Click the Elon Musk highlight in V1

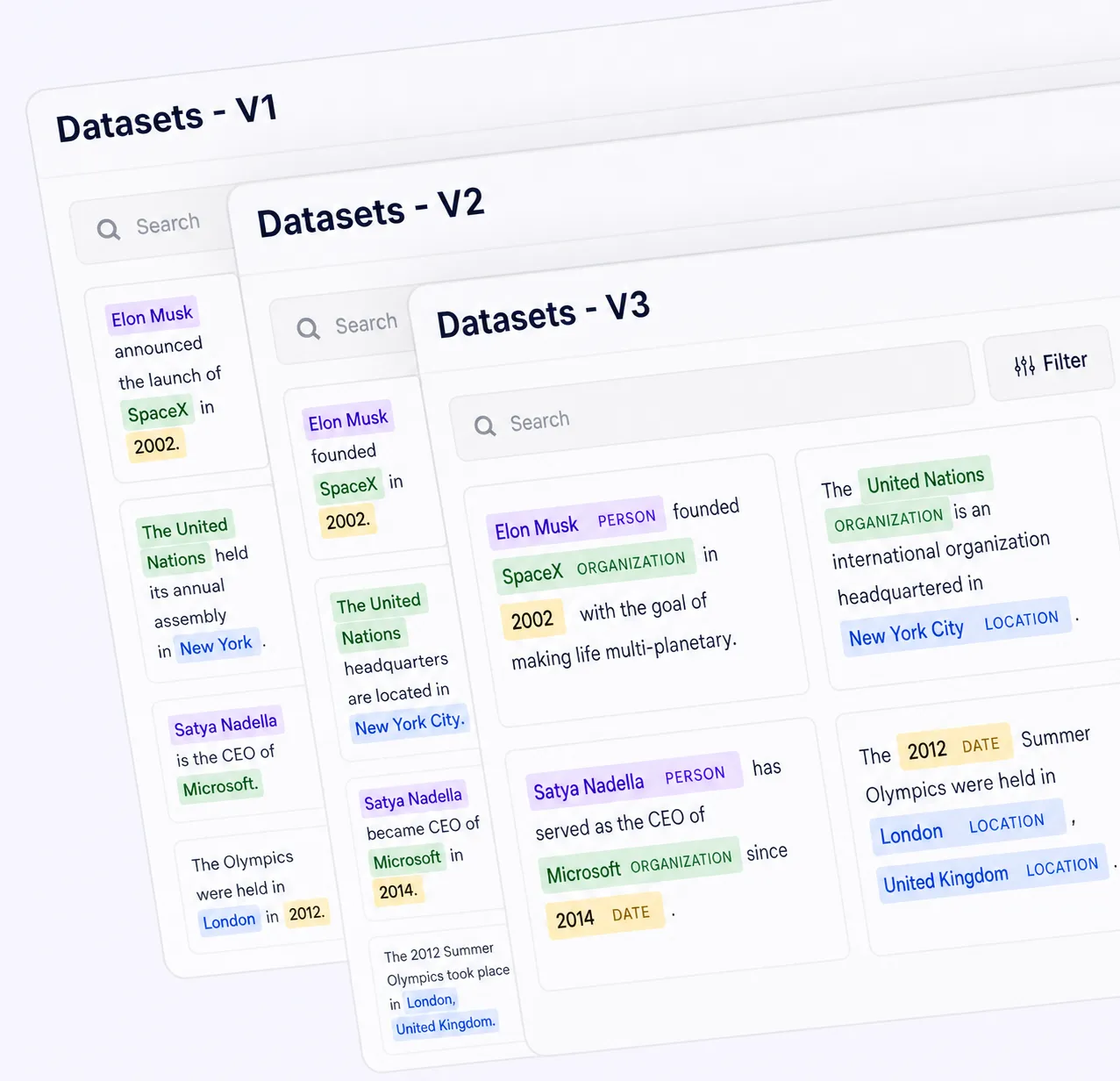(x=152, y=316)
